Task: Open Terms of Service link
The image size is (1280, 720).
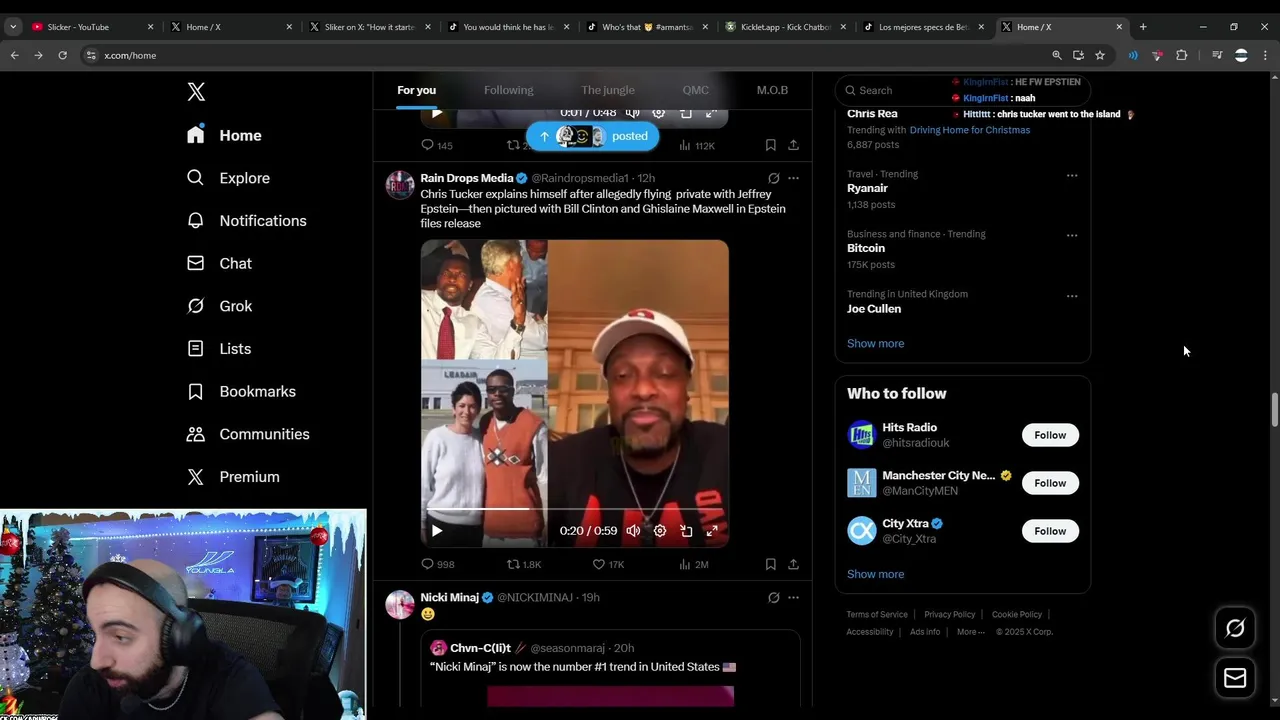Action: [877, 614]
